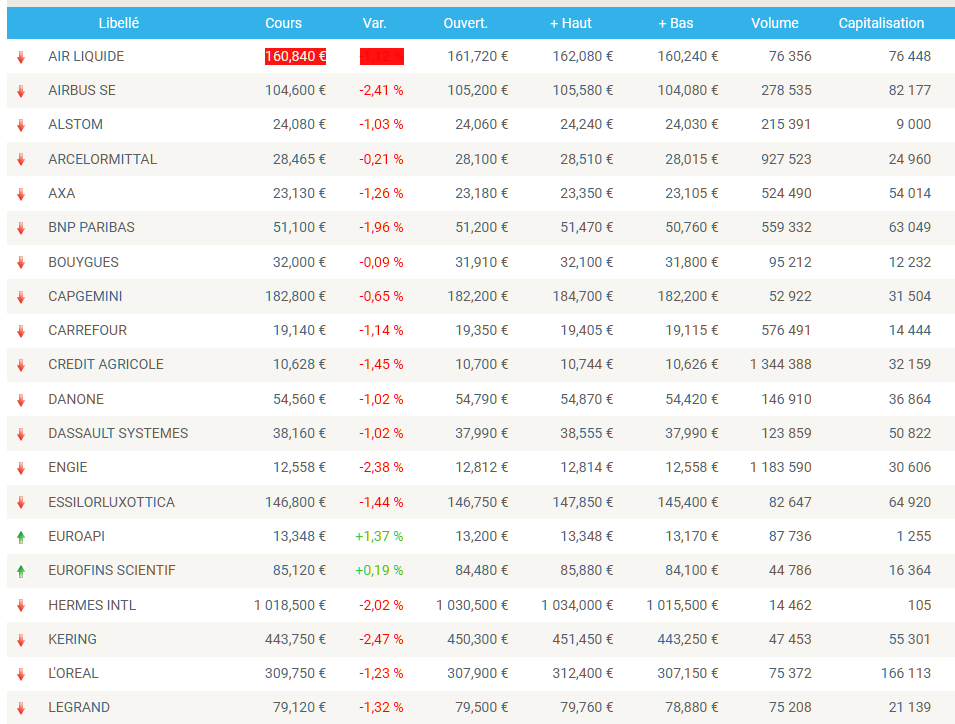Click the red arrow icon next to BNP PARIBAS
The image size is (955, 724).
point(21,228)
